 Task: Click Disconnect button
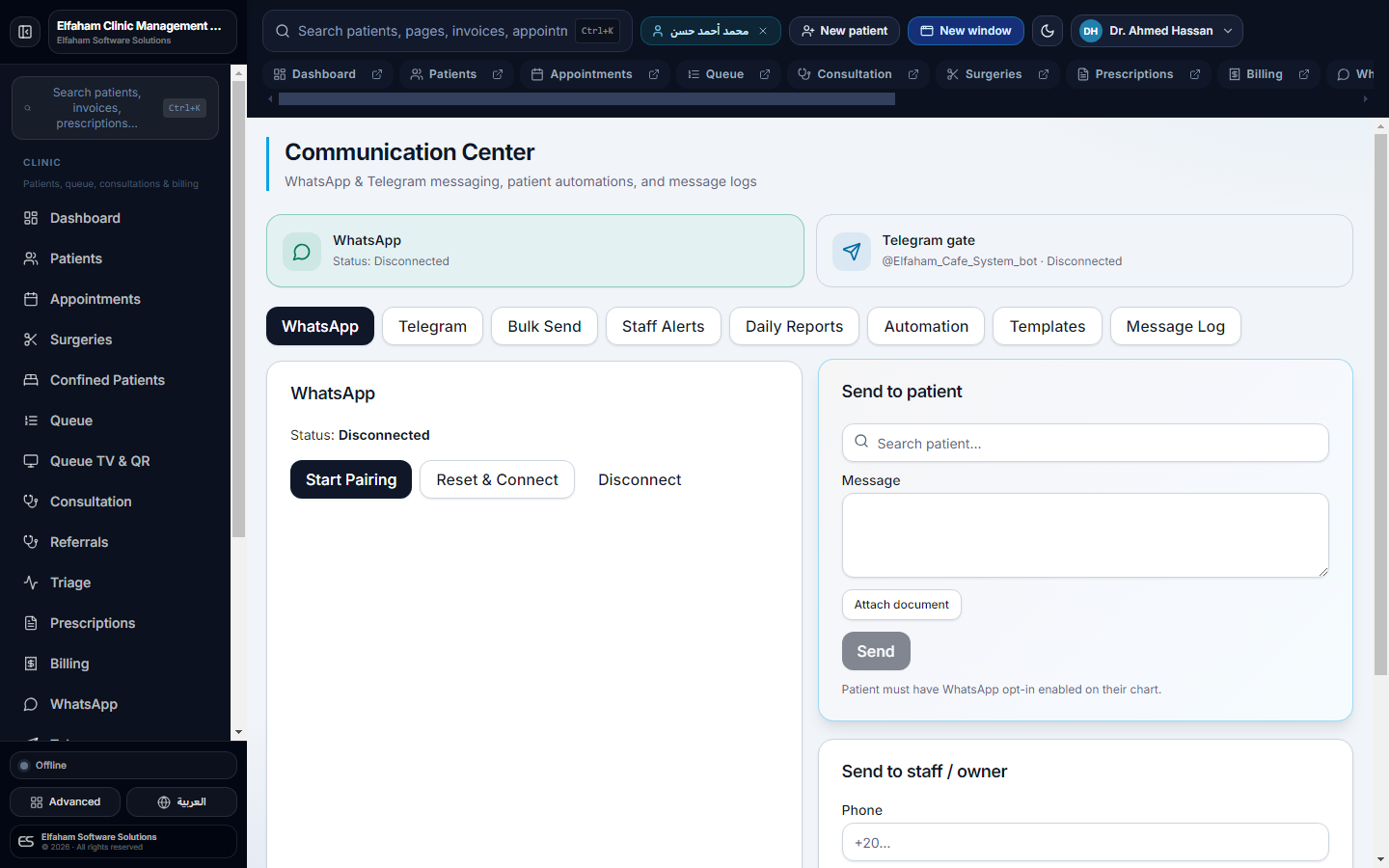click(x=640, y=479)
